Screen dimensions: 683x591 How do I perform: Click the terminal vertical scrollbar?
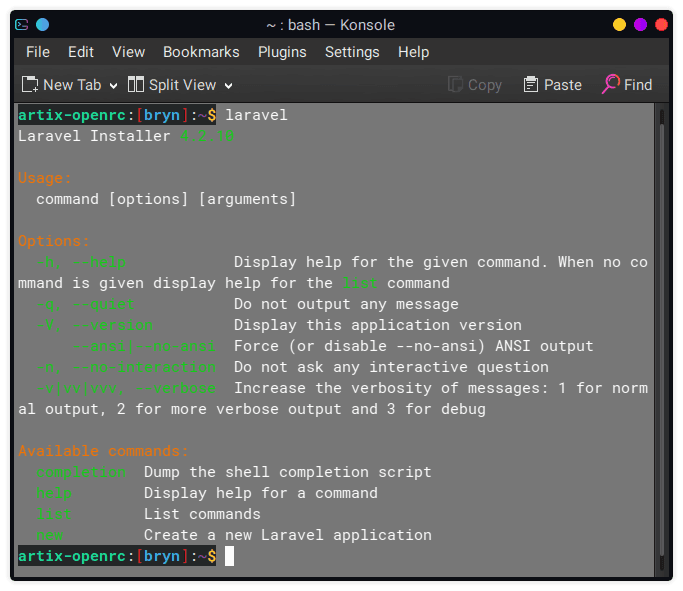[662, 340]
